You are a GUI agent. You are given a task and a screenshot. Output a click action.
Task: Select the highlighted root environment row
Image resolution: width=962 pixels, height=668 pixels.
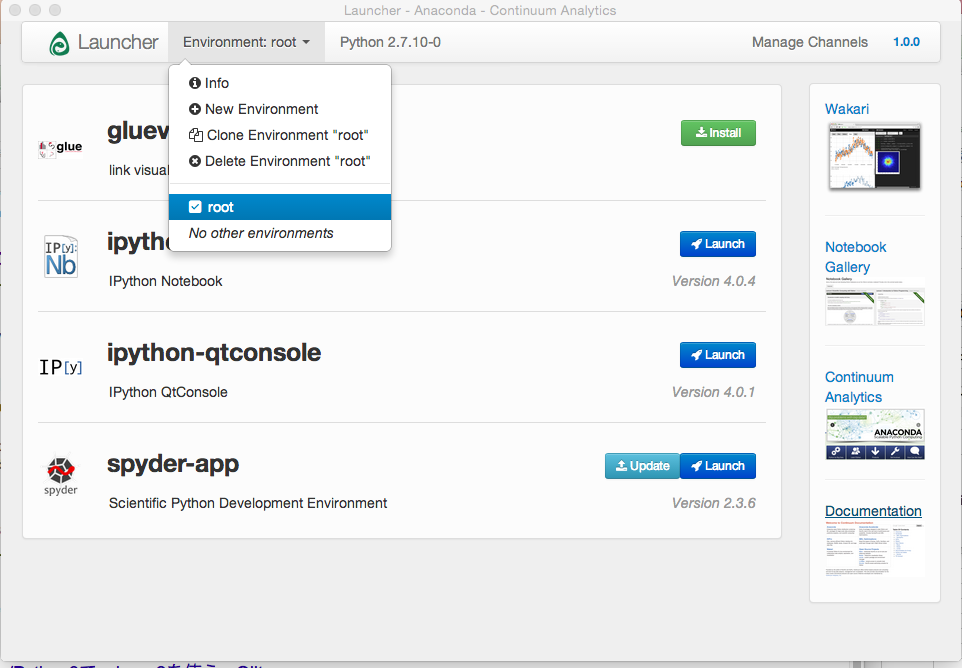280,207
